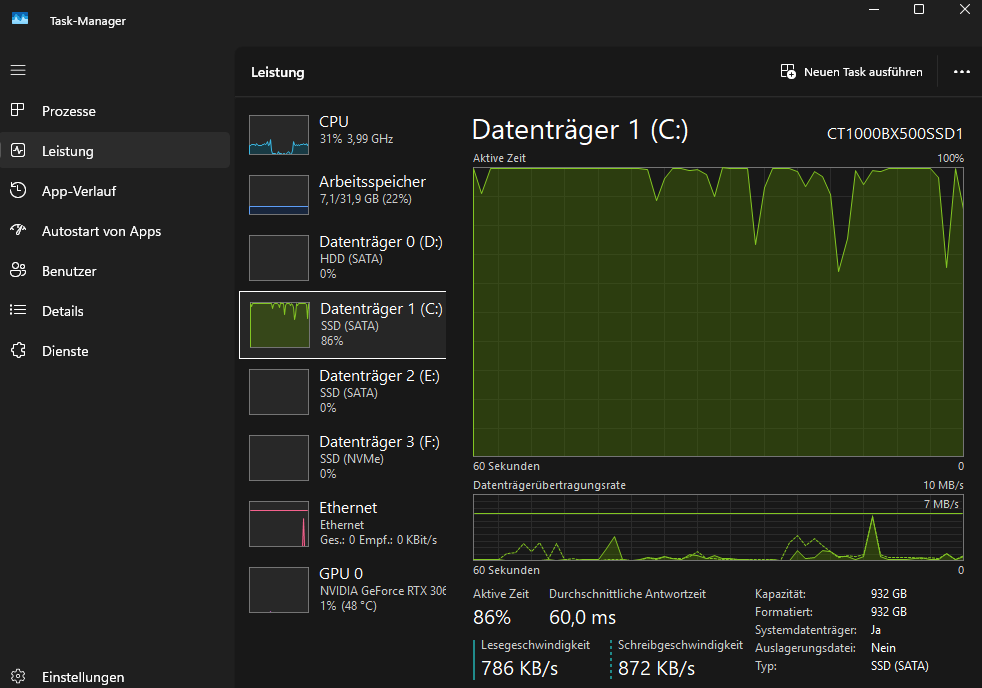Click the 872 KB/s write speed value
This screenshot has height=688, width=982.
656,669
